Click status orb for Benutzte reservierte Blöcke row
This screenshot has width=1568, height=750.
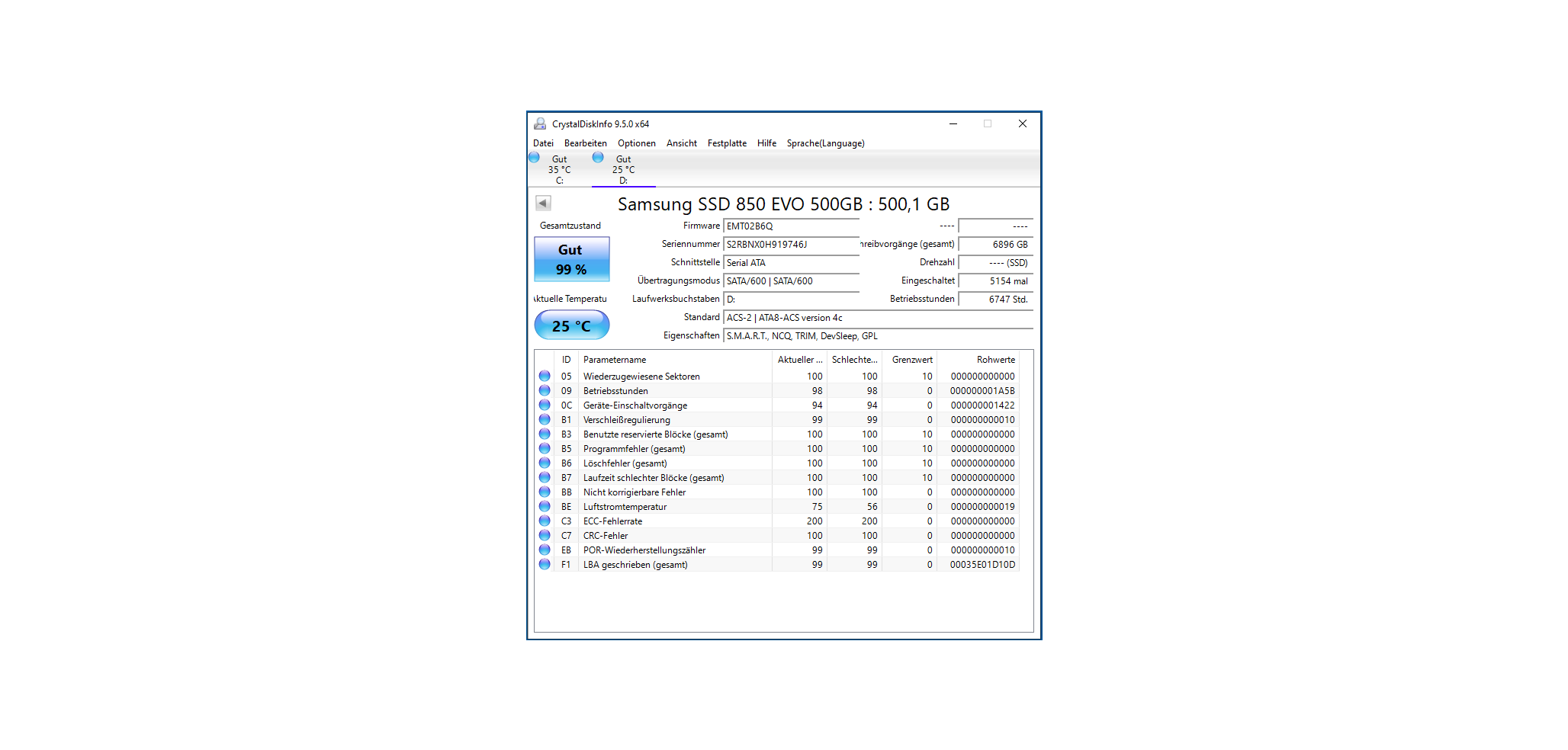tap(545, 434)
